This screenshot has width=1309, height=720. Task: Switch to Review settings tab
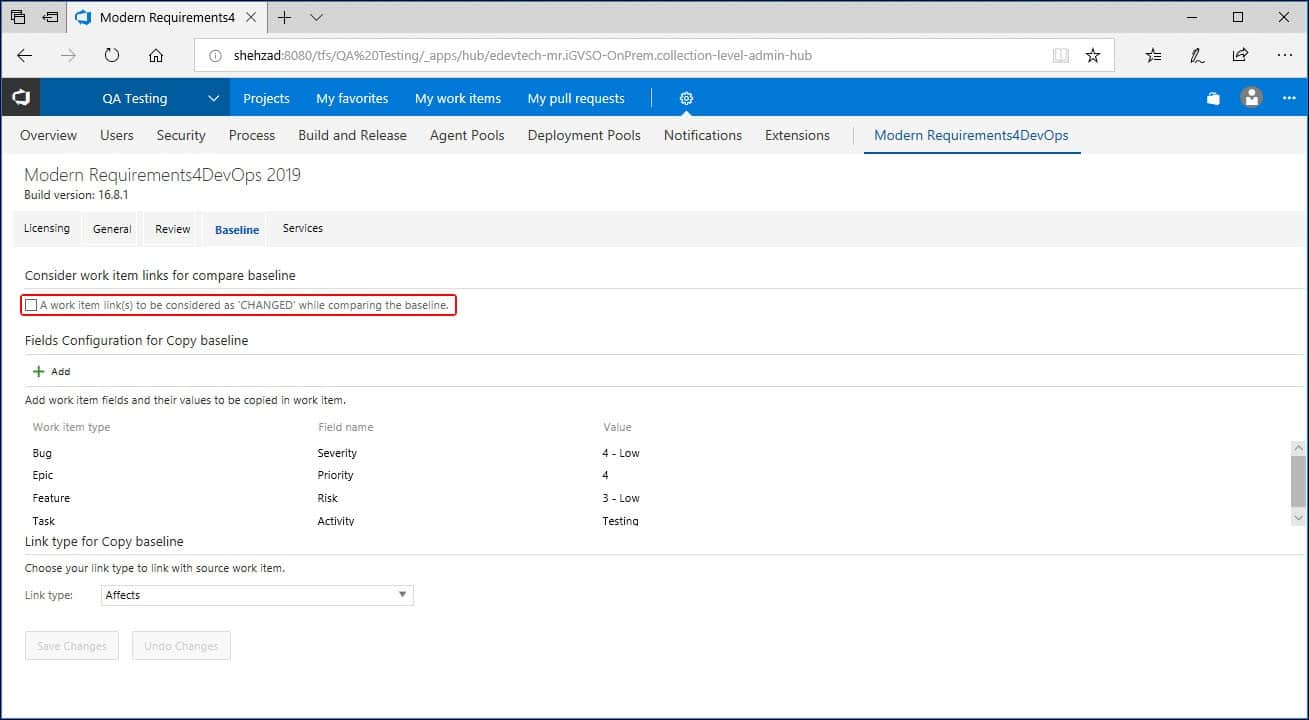172,228
